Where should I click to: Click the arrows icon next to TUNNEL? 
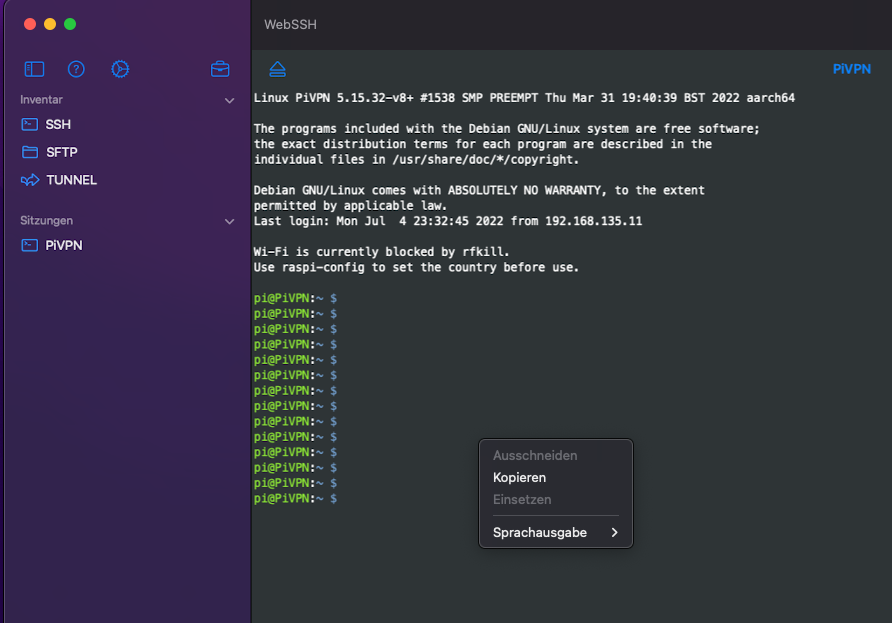point(30,180)
